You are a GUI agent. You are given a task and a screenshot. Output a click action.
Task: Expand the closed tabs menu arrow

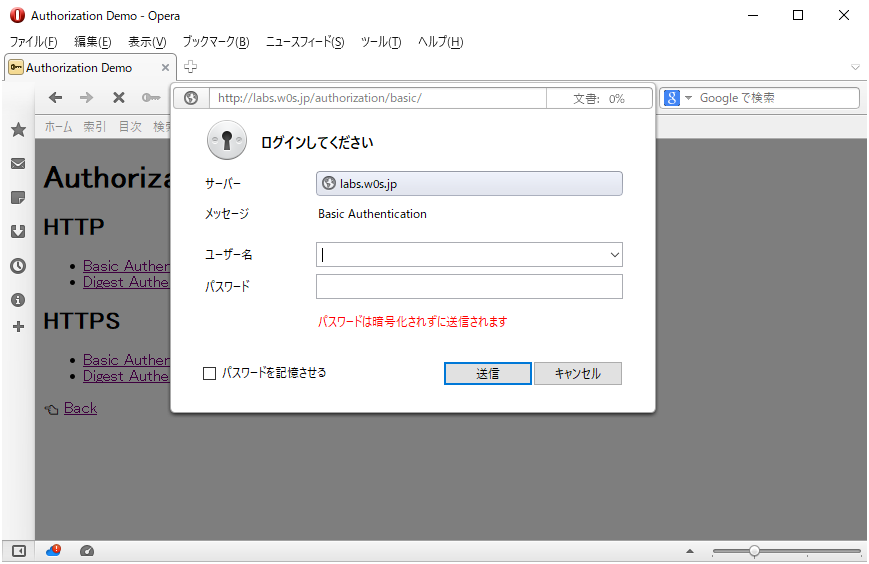855,67
